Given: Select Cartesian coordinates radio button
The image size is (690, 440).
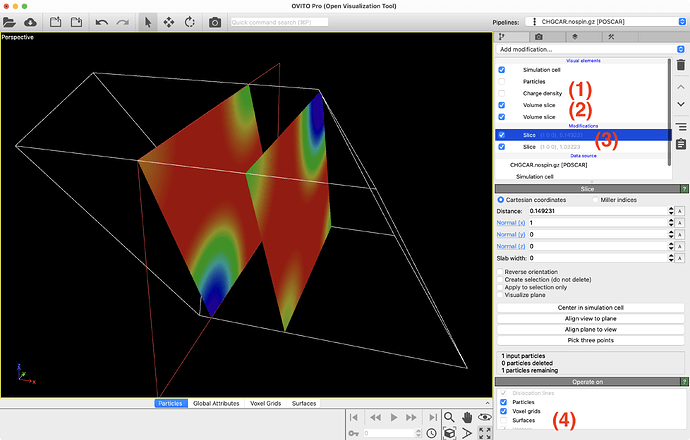Looking at the screenshot, I should (500, 200).
